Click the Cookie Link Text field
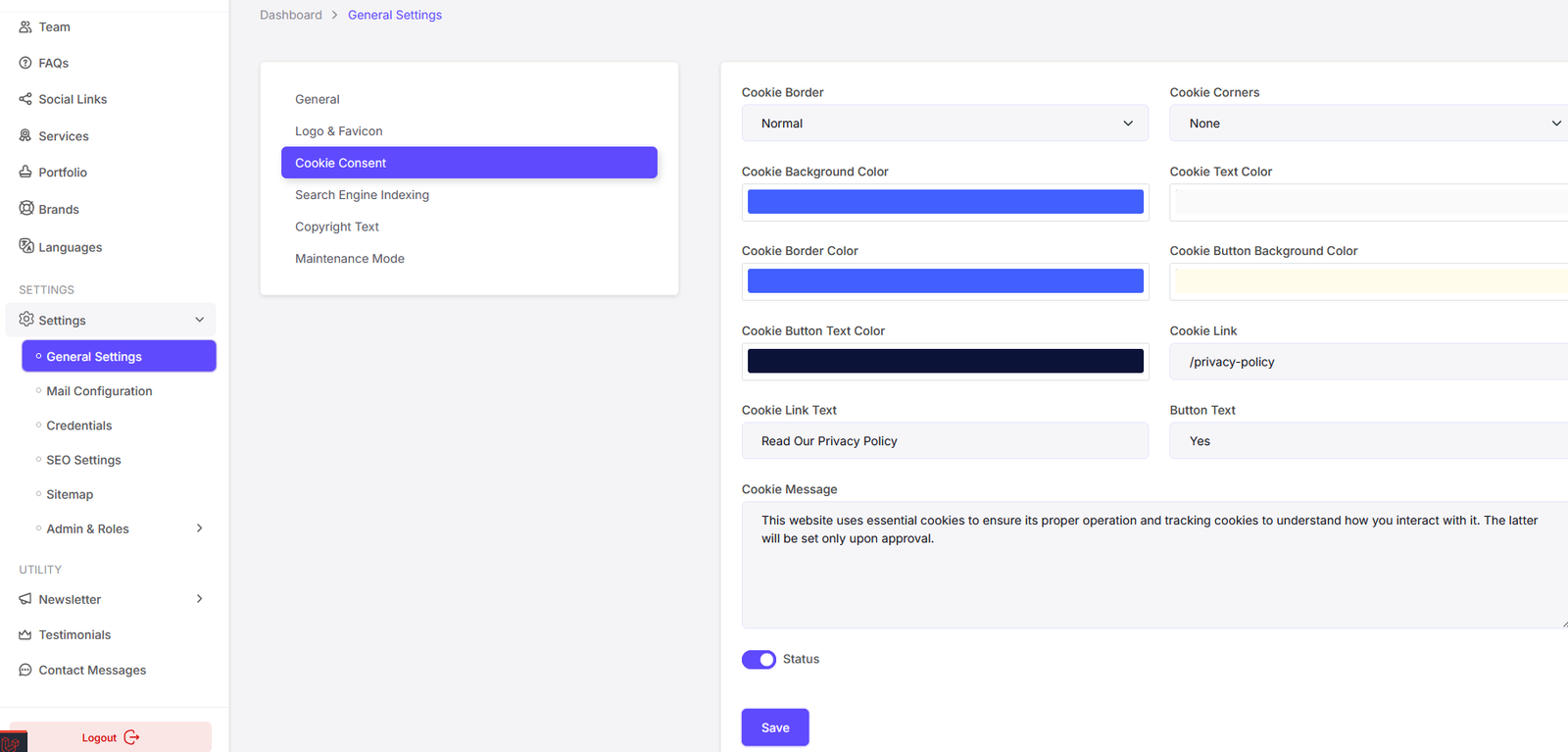 [x=945, y=441]
